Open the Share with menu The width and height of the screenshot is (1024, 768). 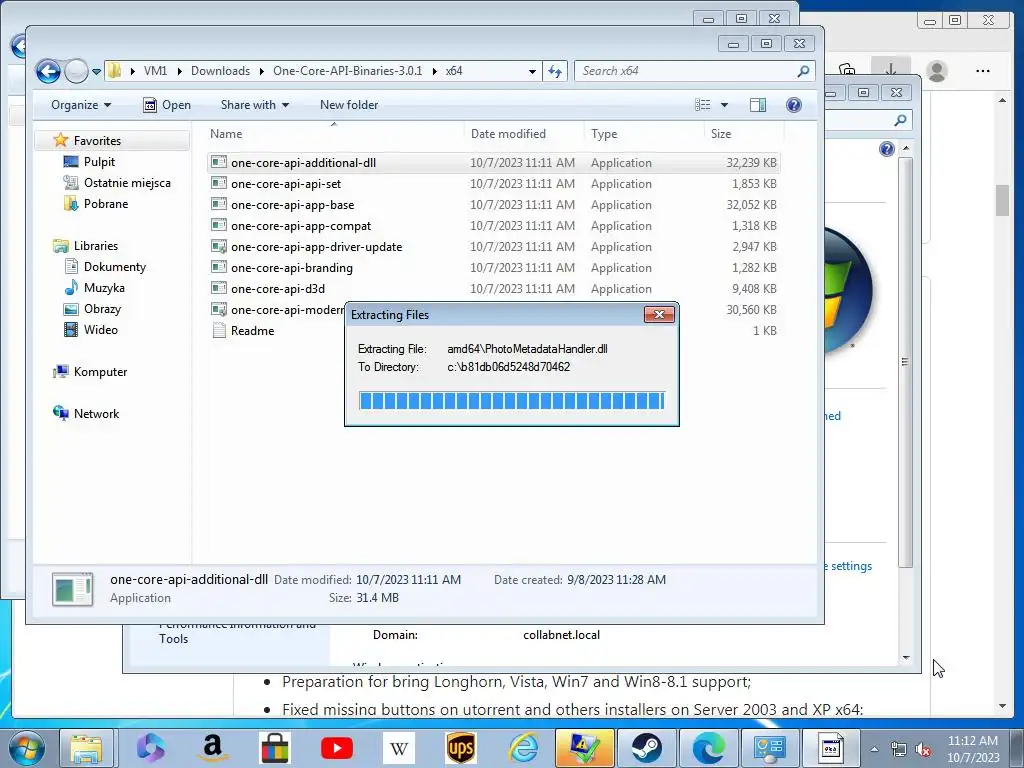(x=255, y=105)
